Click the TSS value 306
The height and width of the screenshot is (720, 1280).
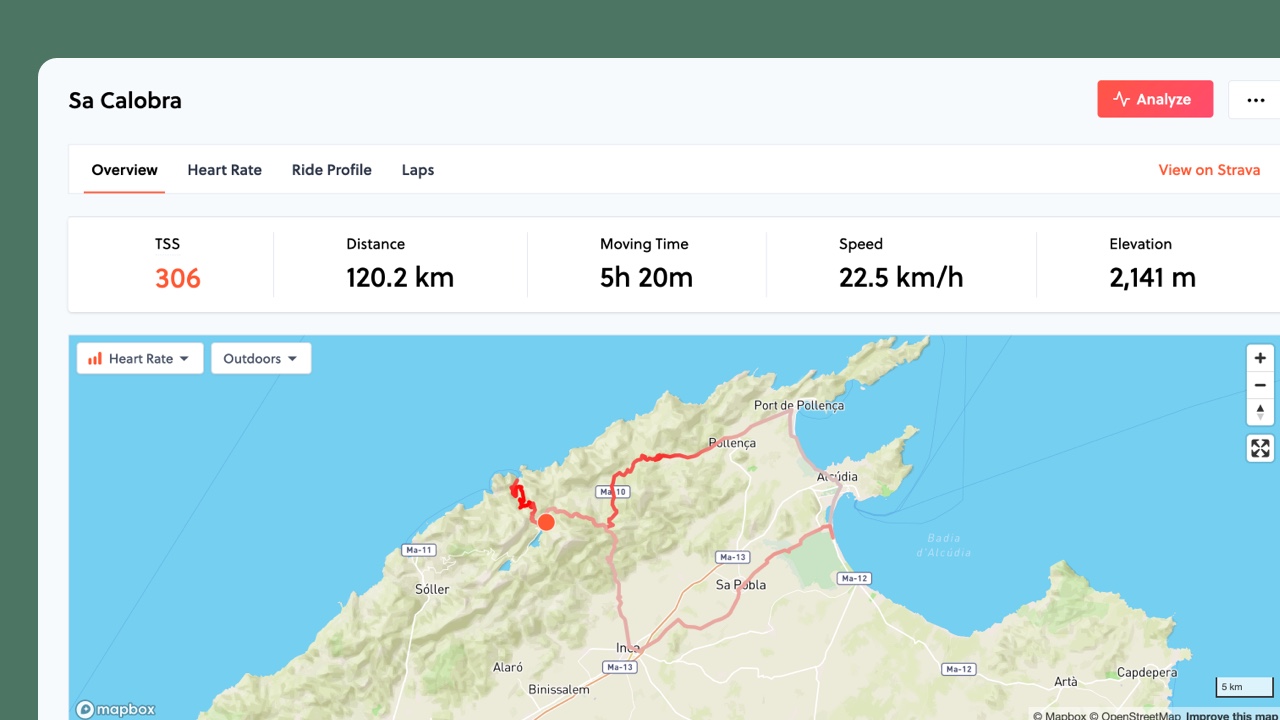tap(178, 278)
